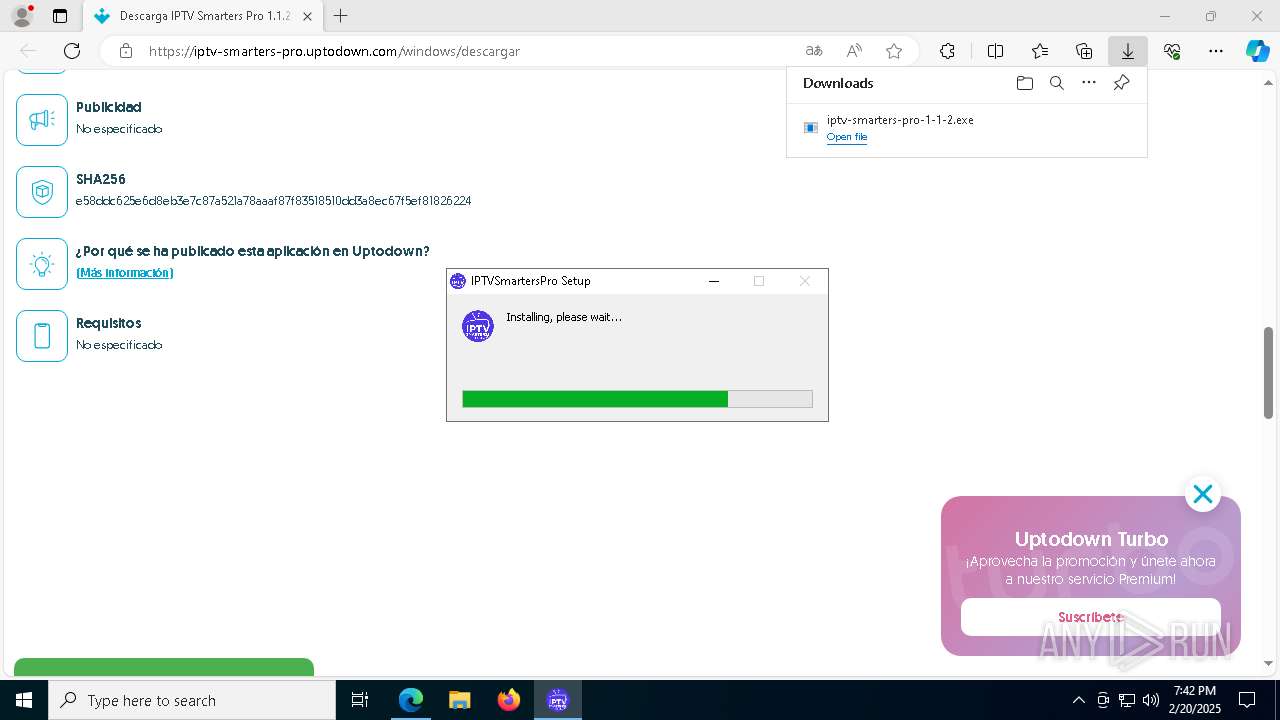Viewport: 1280px width, 720px height.
Task: Click the Suscríbete button
Action: (1091, 617)
